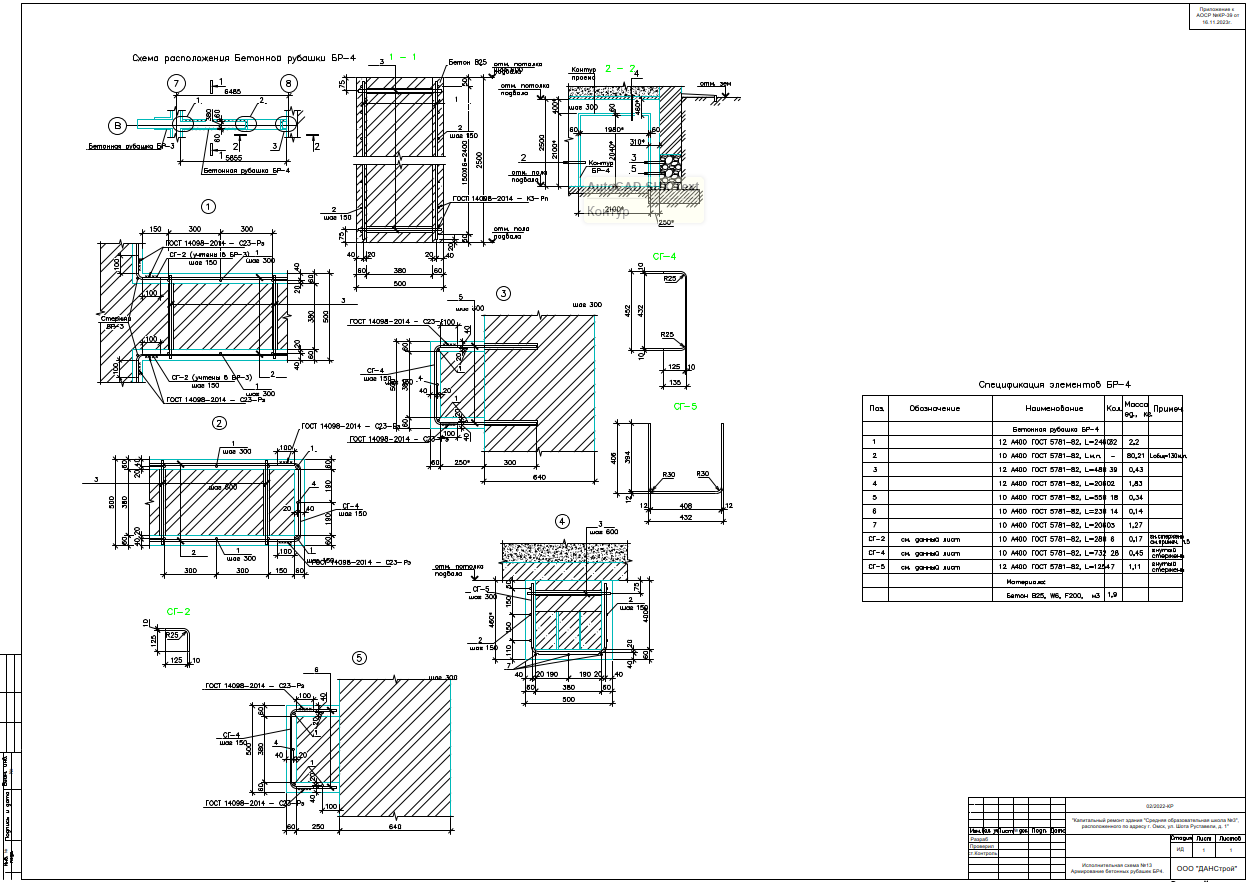The width and height of the screenshot is (1249, 882).
Task: Click the axis bubble labeled 8
Action: tap(289, 83)
